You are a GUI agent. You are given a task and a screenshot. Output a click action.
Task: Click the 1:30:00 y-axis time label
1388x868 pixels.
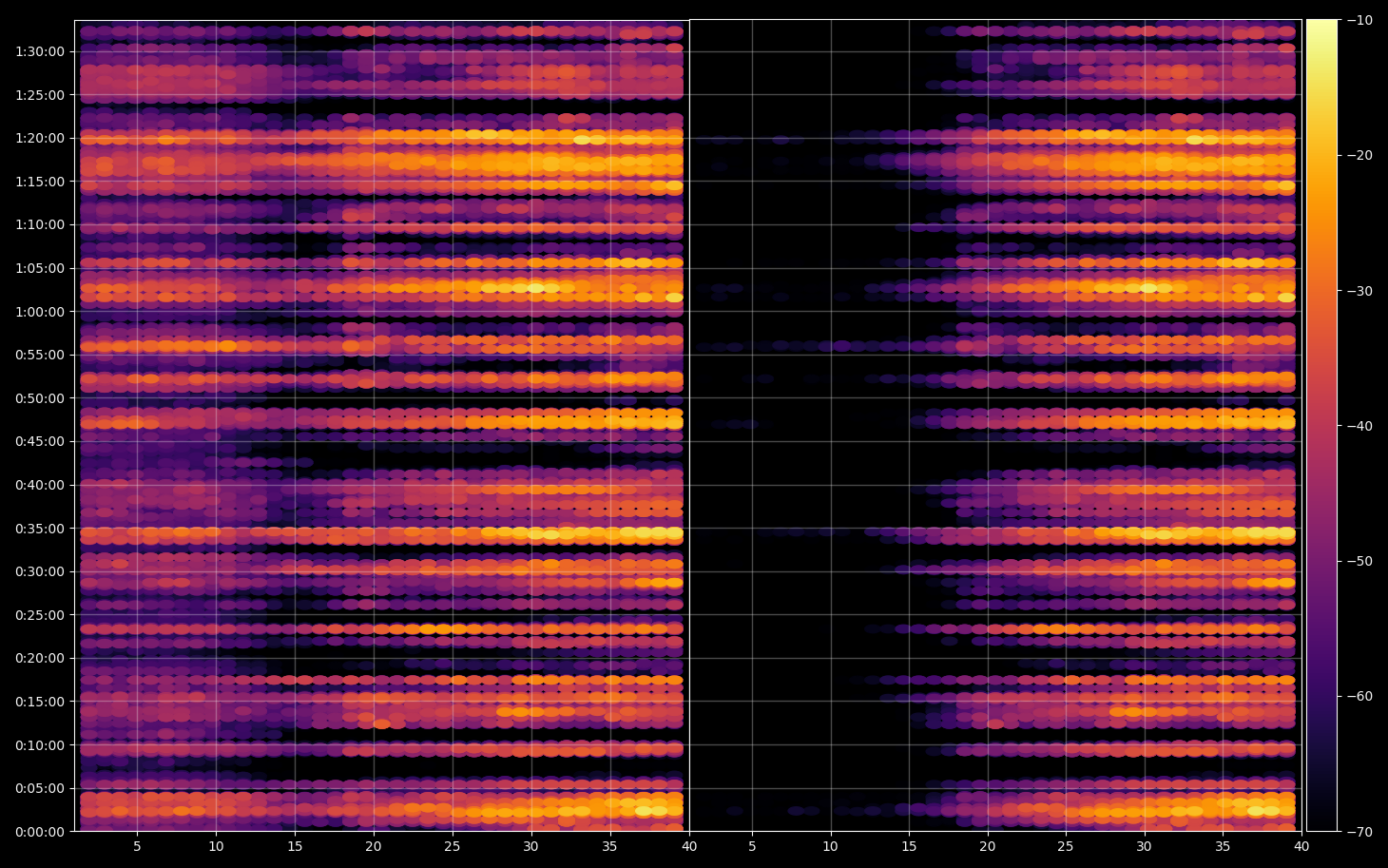pos(39,51)
